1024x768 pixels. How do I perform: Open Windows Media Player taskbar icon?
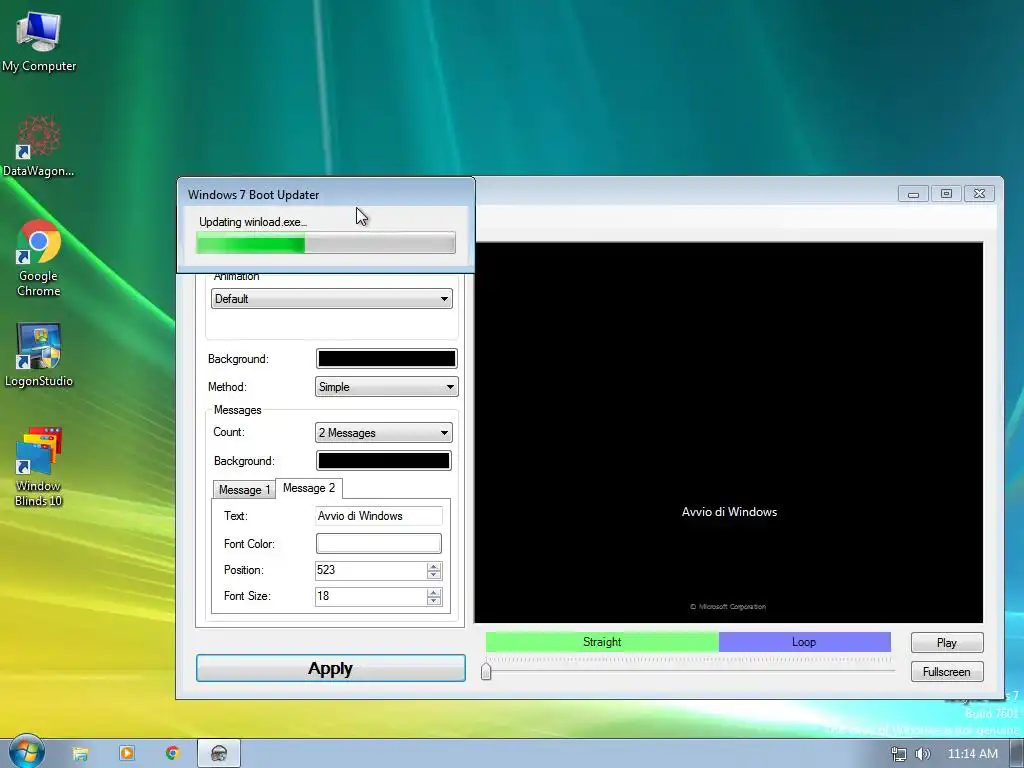point(127,754)
